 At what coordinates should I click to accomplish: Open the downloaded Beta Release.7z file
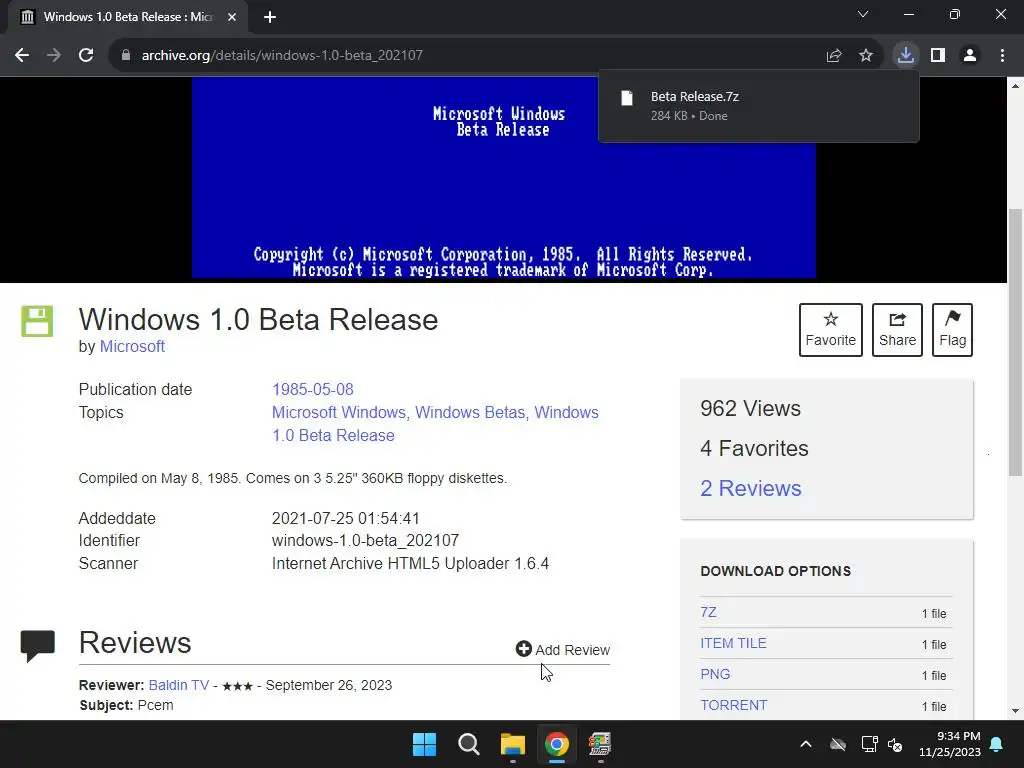click(759, 106)
